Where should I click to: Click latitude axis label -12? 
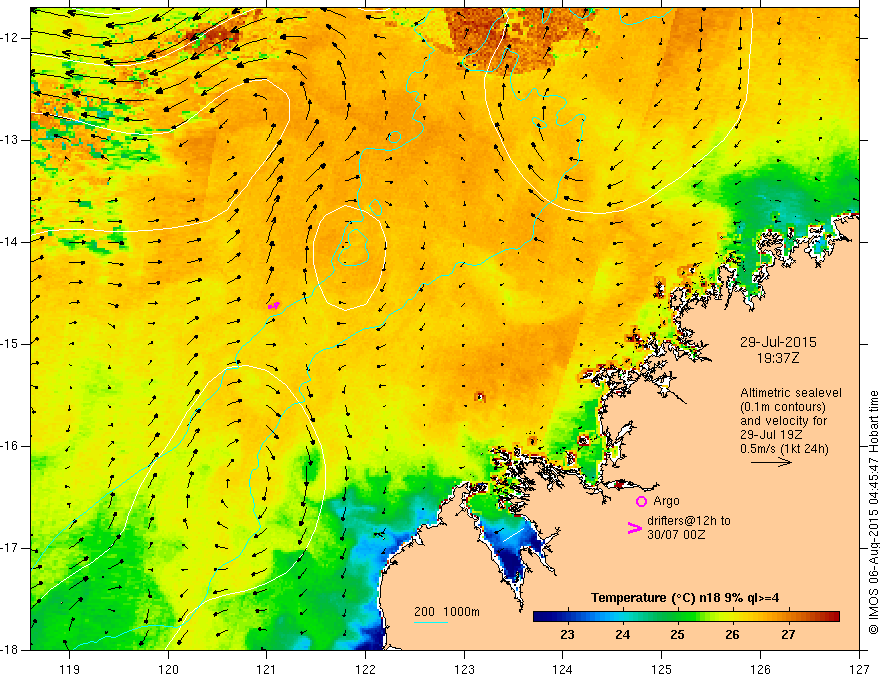point(10,38)
